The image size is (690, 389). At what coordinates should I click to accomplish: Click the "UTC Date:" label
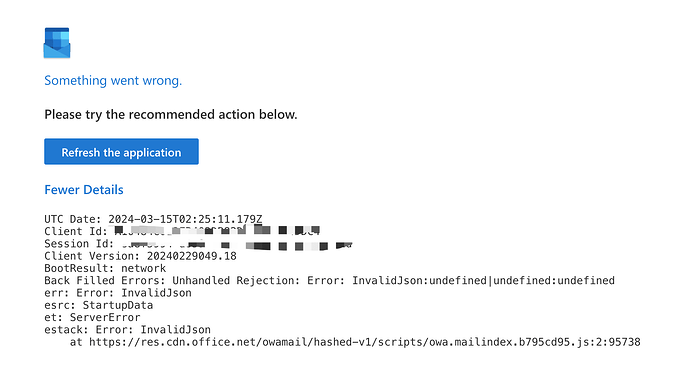[x=73, y=219]
